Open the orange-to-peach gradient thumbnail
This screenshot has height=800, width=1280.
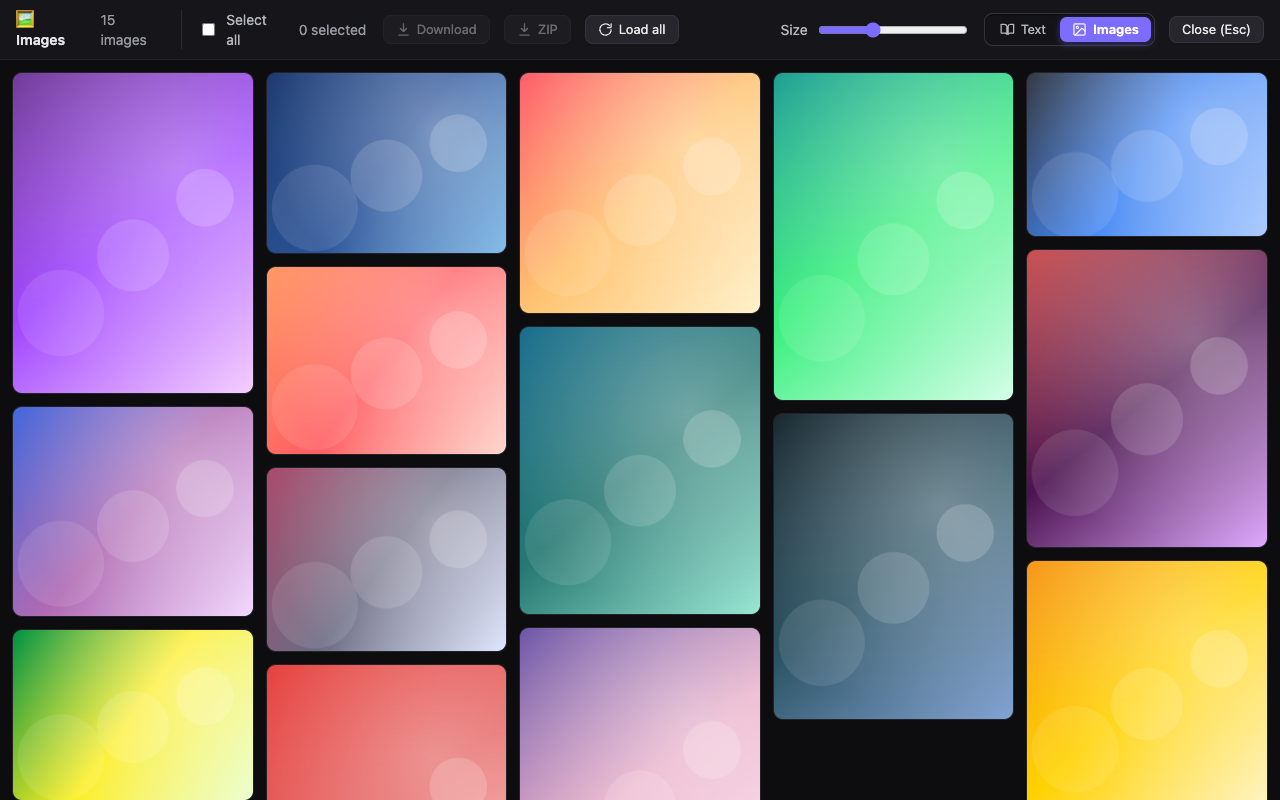coord(640,193)
